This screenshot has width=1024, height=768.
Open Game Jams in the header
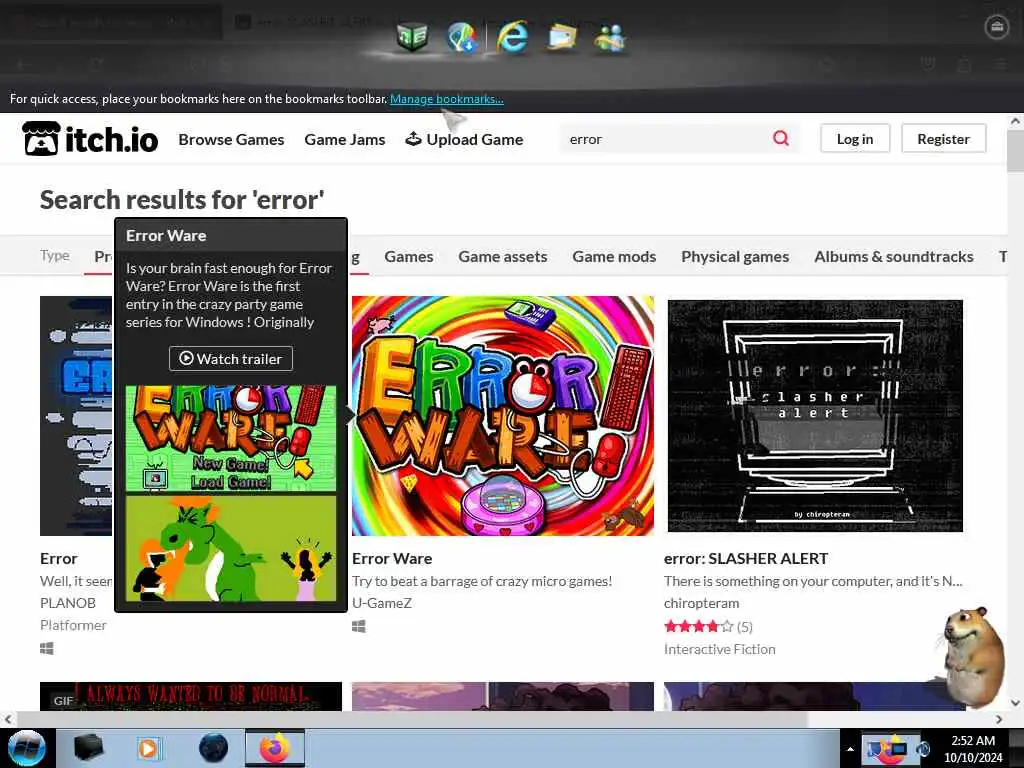[x=345, y=139]
